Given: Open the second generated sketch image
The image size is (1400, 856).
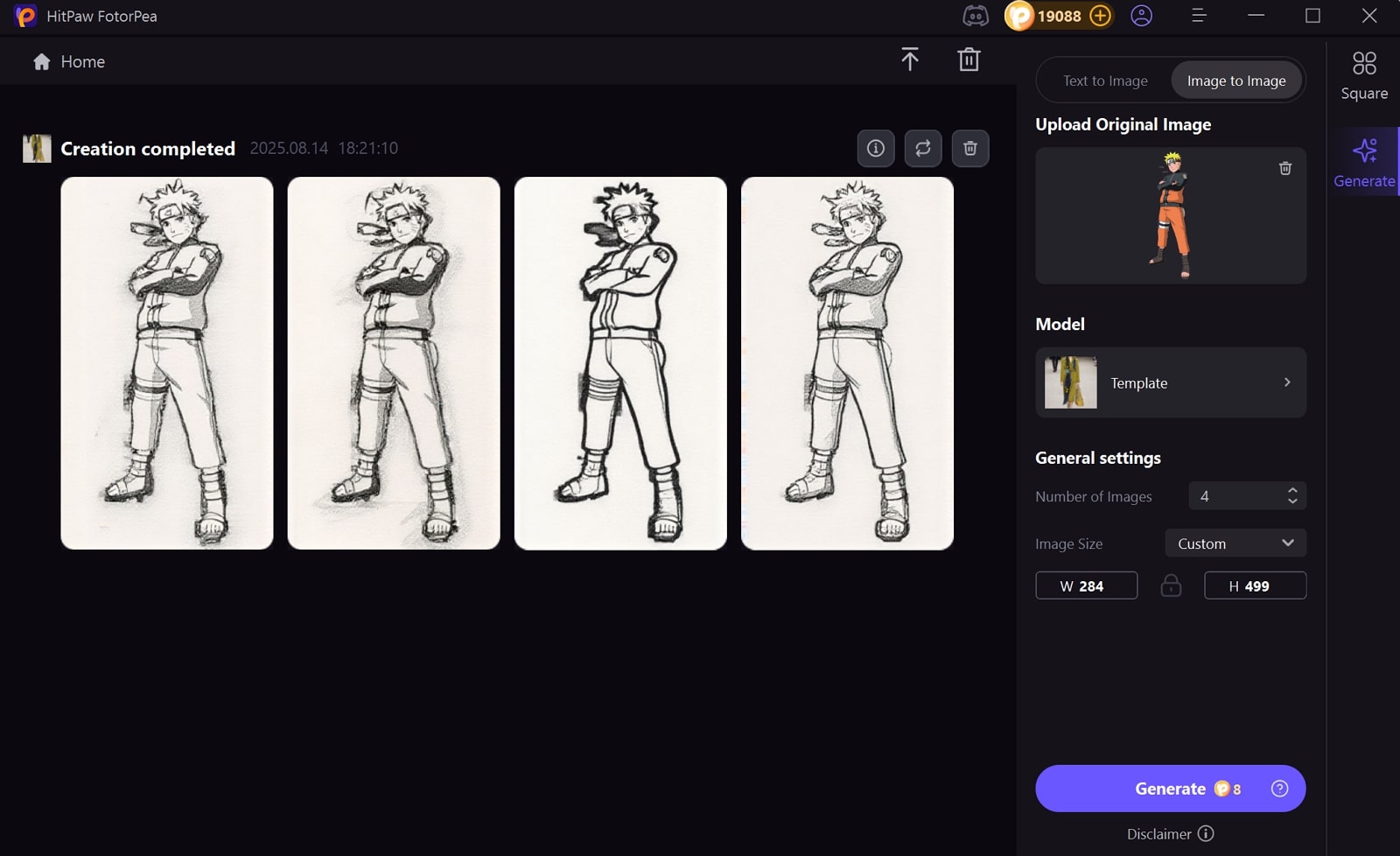Looking at the screenshot, I should tap(394, 363).
